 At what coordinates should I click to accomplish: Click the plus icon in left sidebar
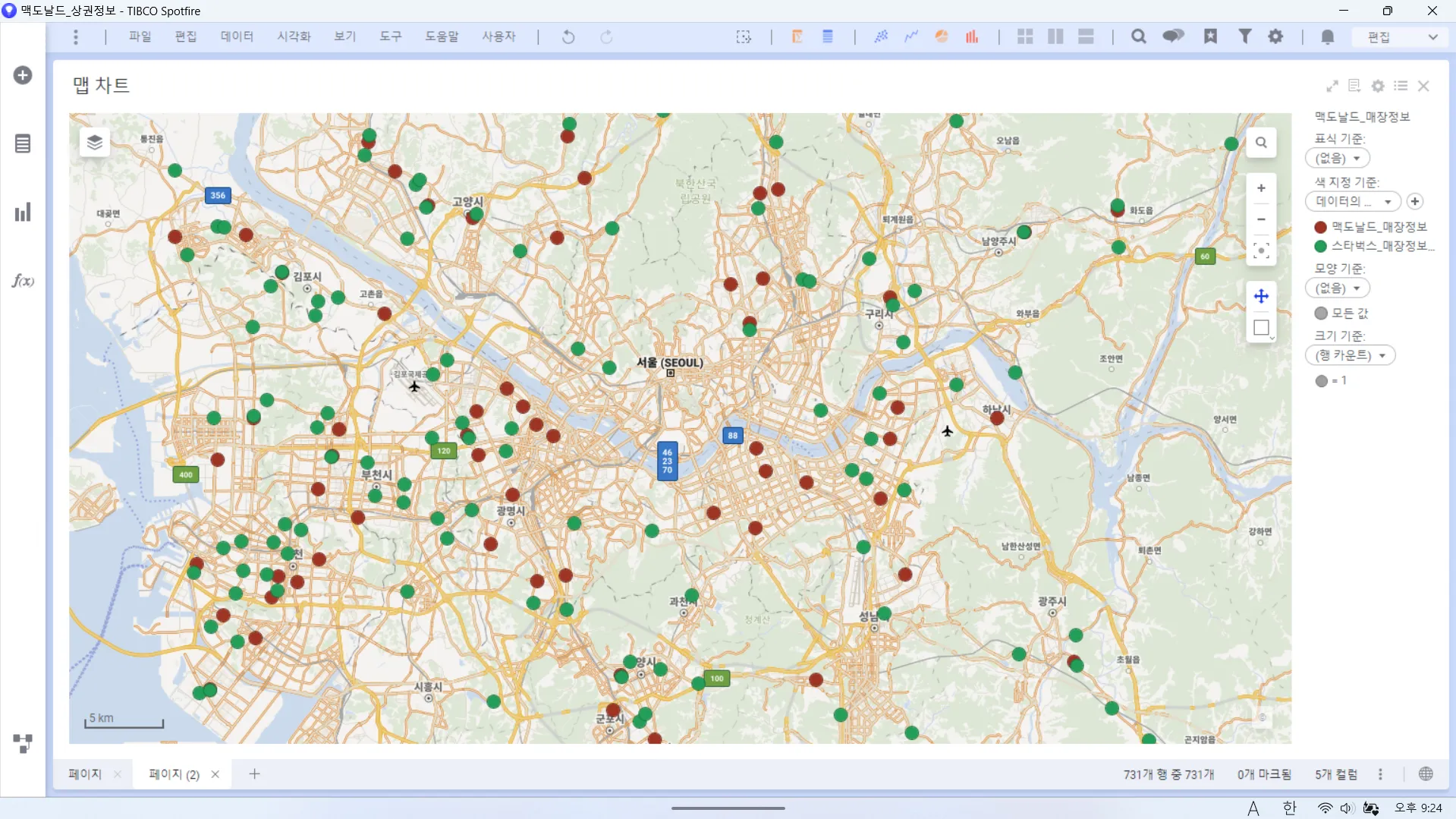[23, 75]
